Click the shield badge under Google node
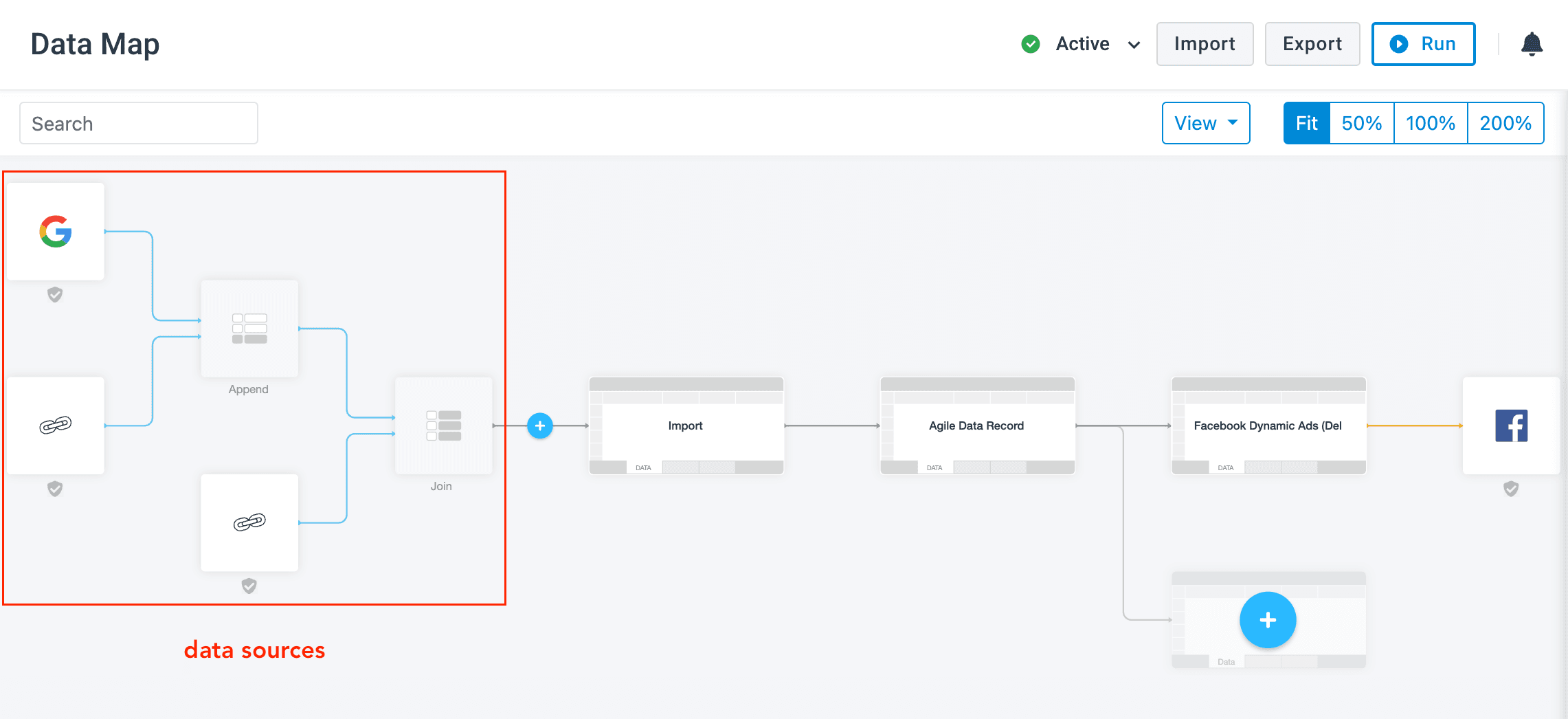 (55, 295)
